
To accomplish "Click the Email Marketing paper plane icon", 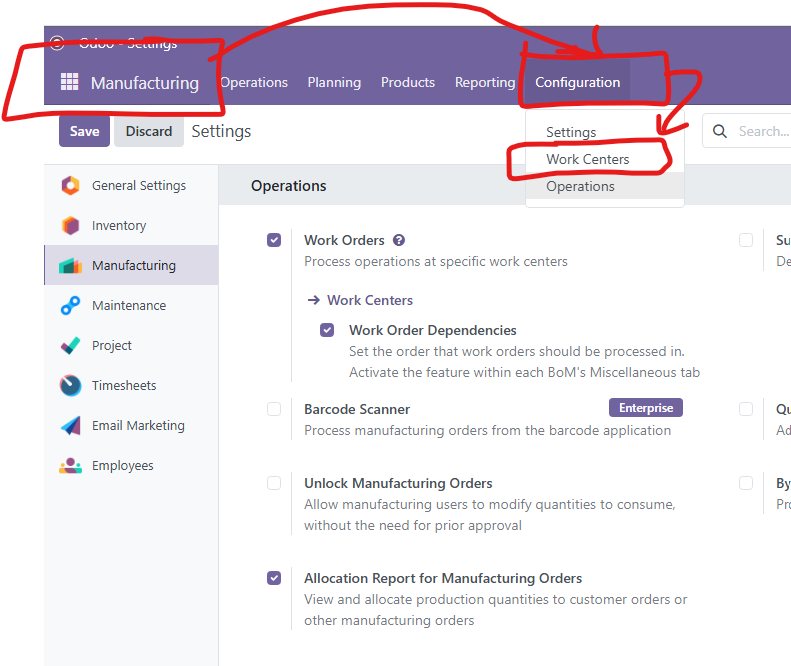I will pos(70,426).
